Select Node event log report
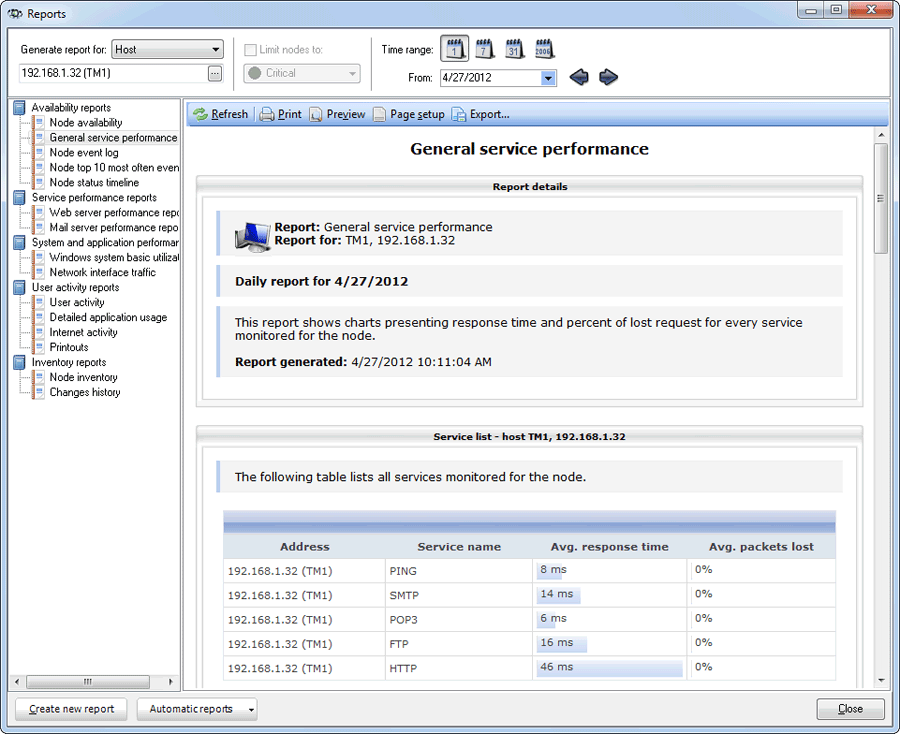This screenshot has height=734, width=900. point(84,153)
